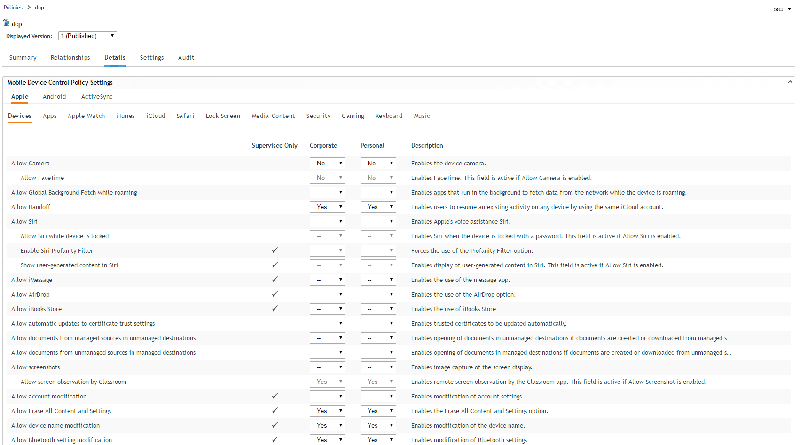
Task: Click the Supervised Only column header
Action: pos(274,145)
